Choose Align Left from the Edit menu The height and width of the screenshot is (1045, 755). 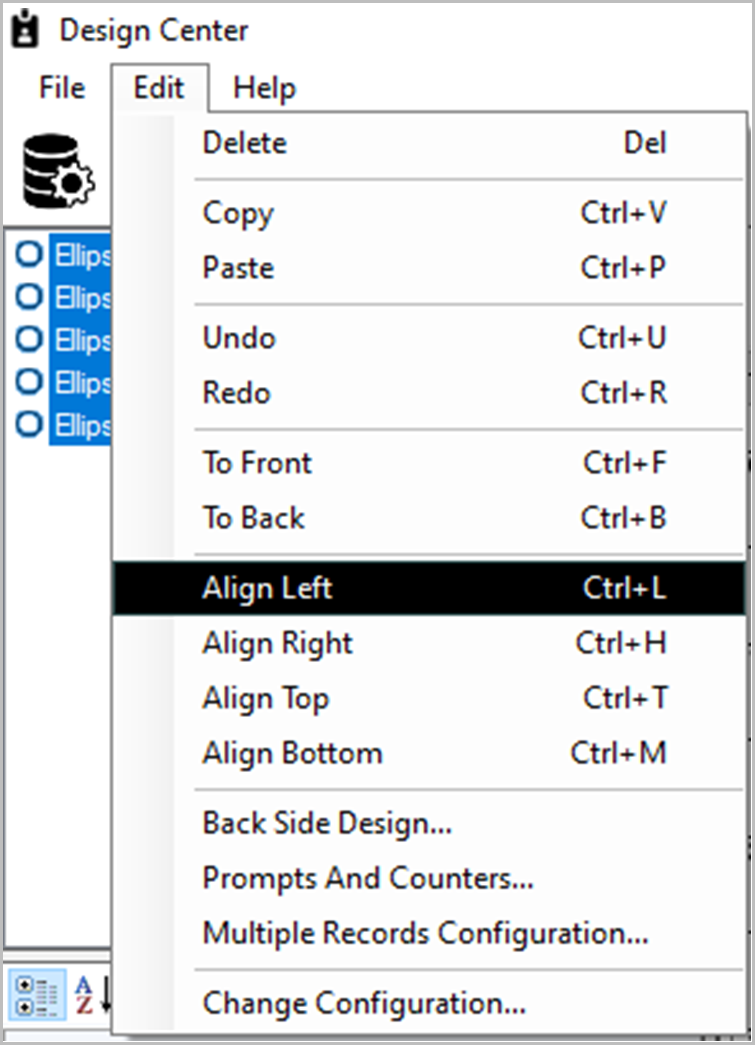[268, 589]
